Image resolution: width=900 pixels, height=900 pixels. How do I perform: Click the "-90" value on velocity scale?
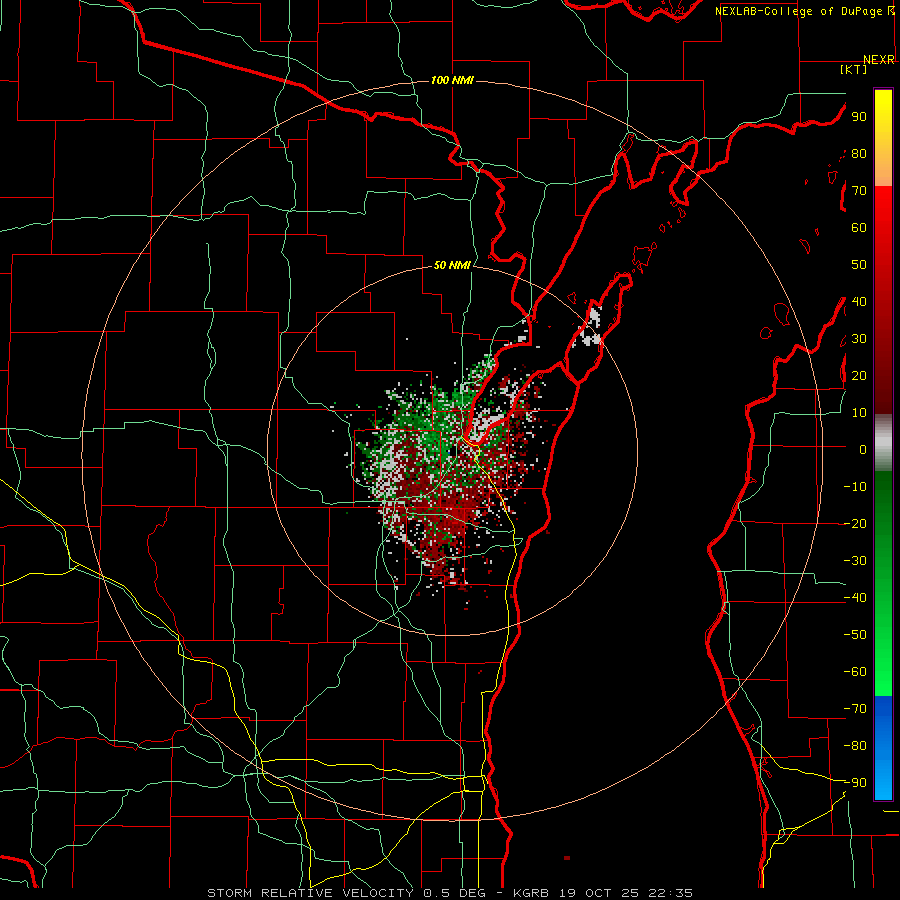(x=855, y=782)
